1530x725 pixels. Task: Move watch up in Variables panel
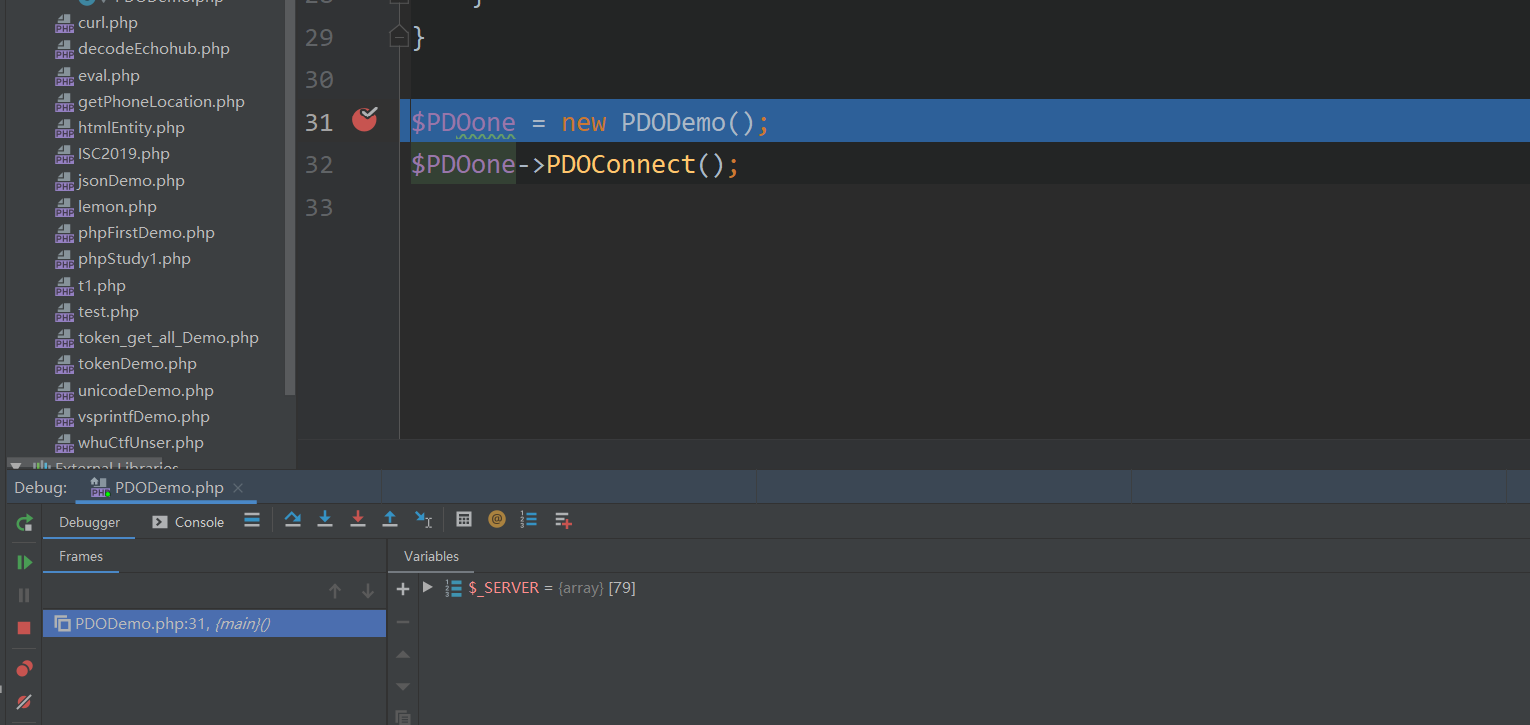pyautogui.click(x=403, y=654)
